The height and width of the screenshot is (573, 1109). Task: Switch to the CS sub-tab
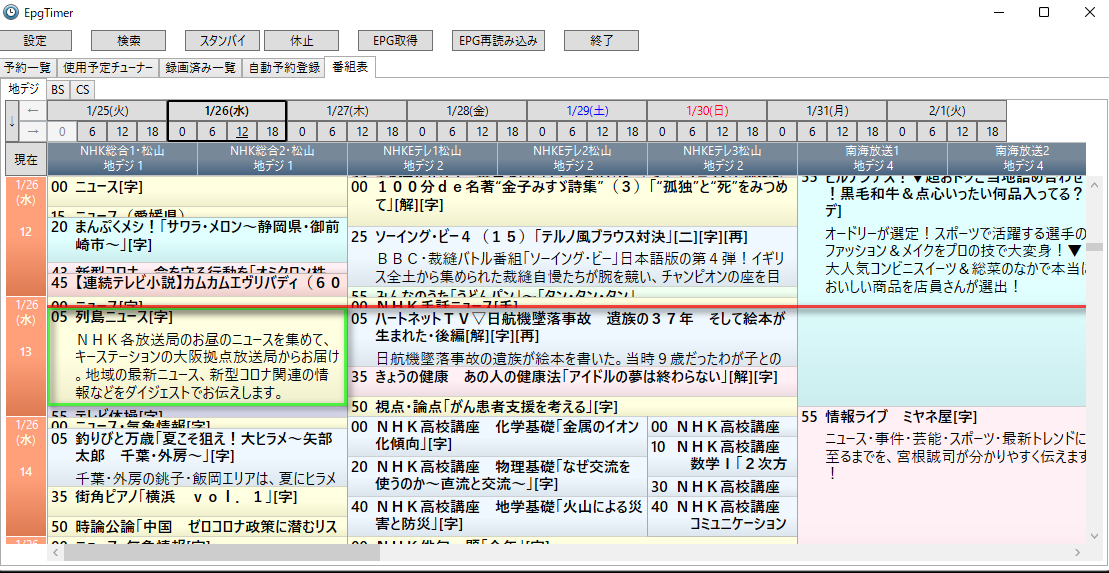[83, 90]
